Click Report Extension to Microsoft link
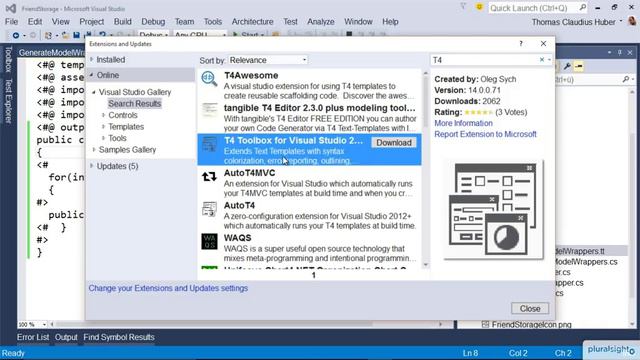This screenshot has width=640, height=360. tap(485, 134)
